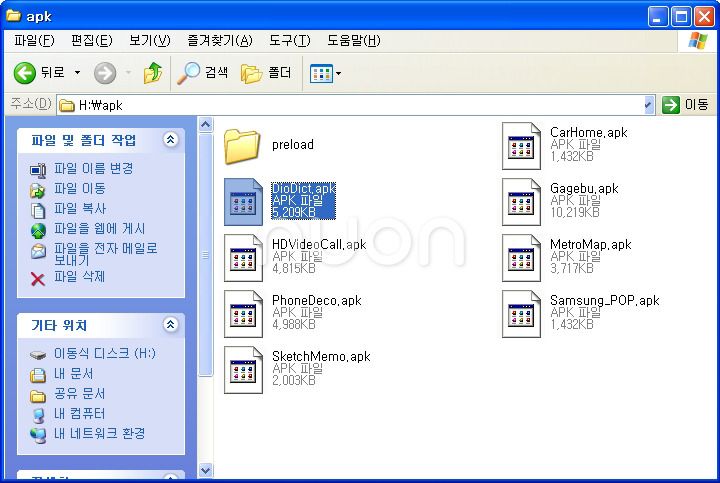
Task: Click the 파일 삭제 delete link
Action: (x=79, y=276)
